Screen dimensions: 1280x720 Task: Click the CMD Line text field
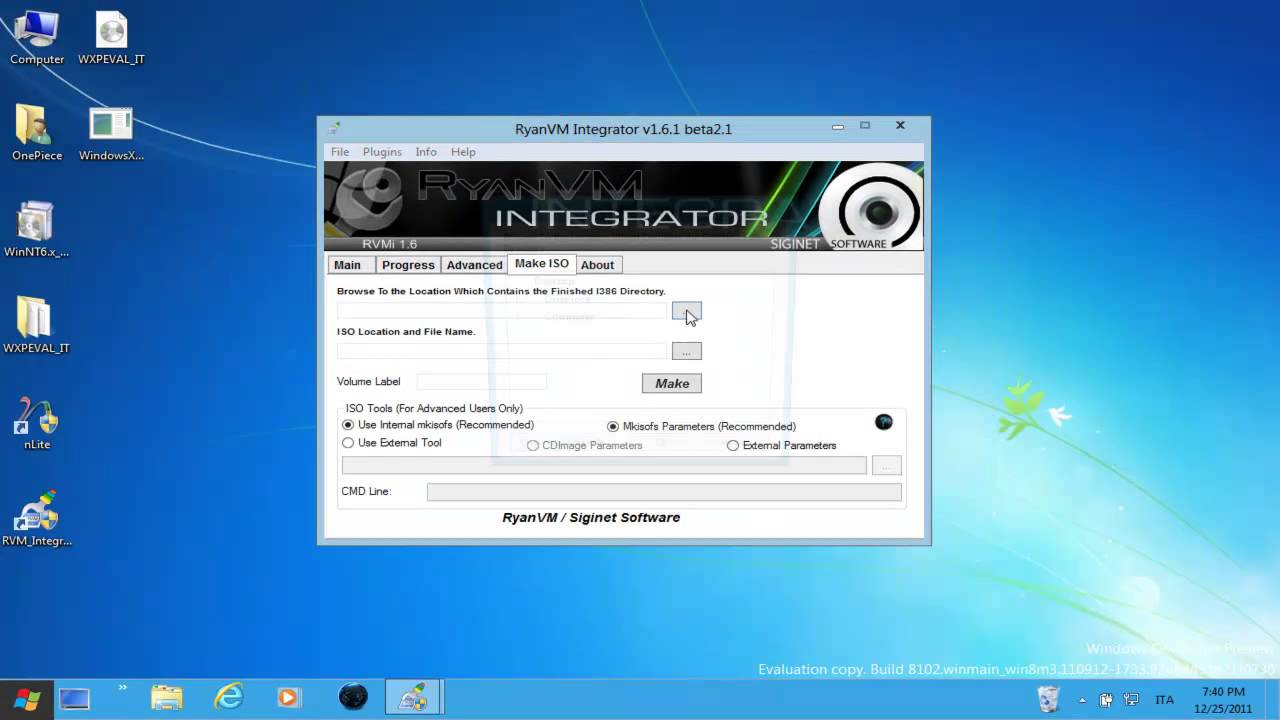click(x=664, y=492)
